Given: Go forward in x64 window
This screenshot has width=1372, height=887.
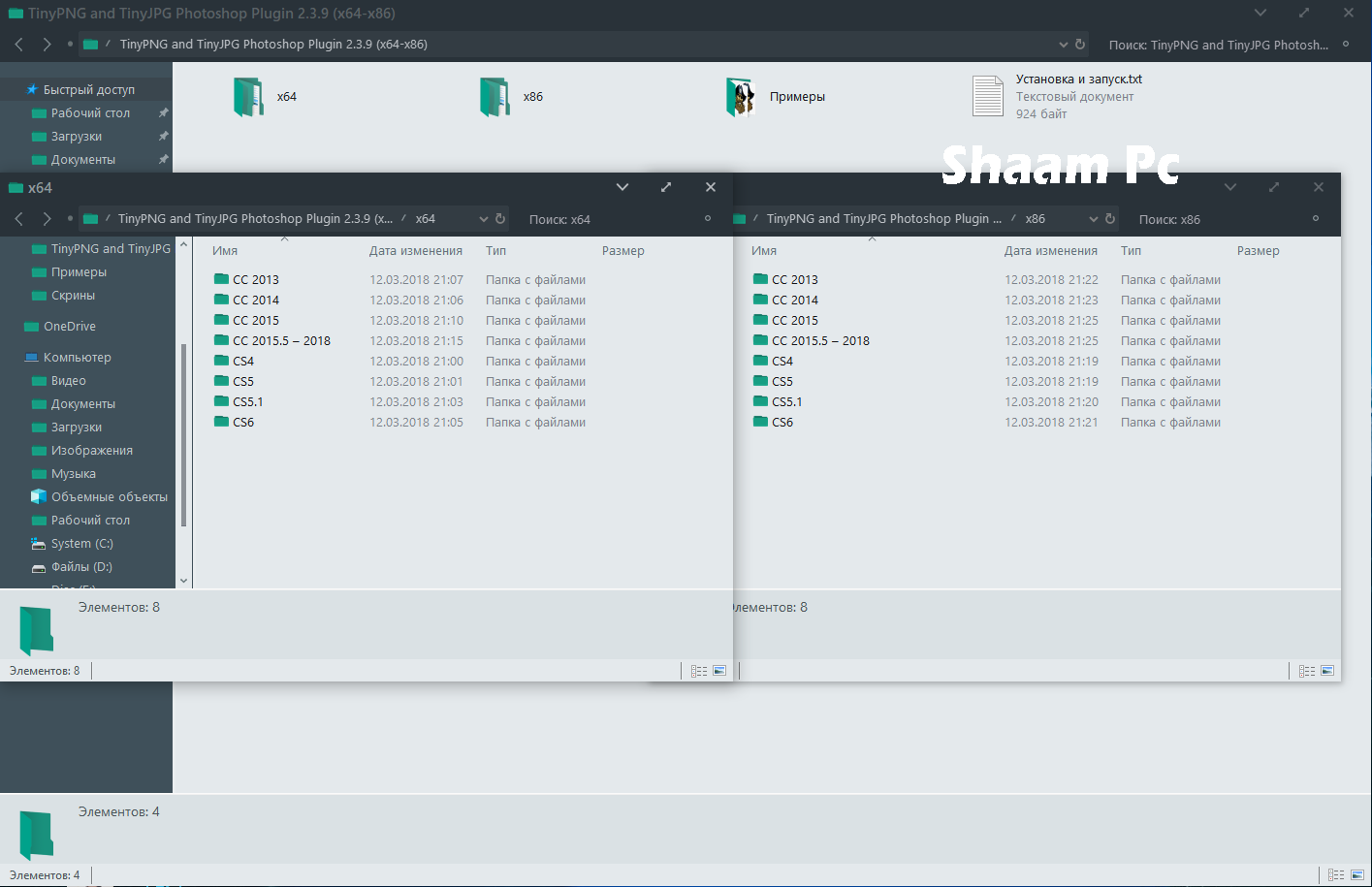Looking at the screenshot, I should (x=47, y=219).
